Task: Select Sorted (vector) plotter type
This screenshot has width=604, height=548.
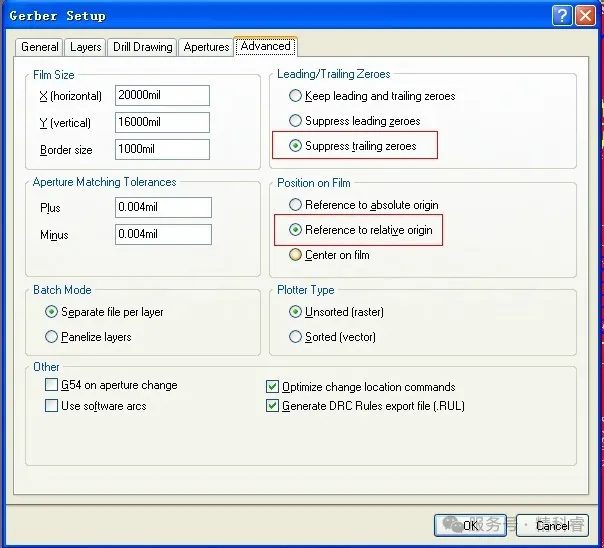Action: click(x=296, y=337)
